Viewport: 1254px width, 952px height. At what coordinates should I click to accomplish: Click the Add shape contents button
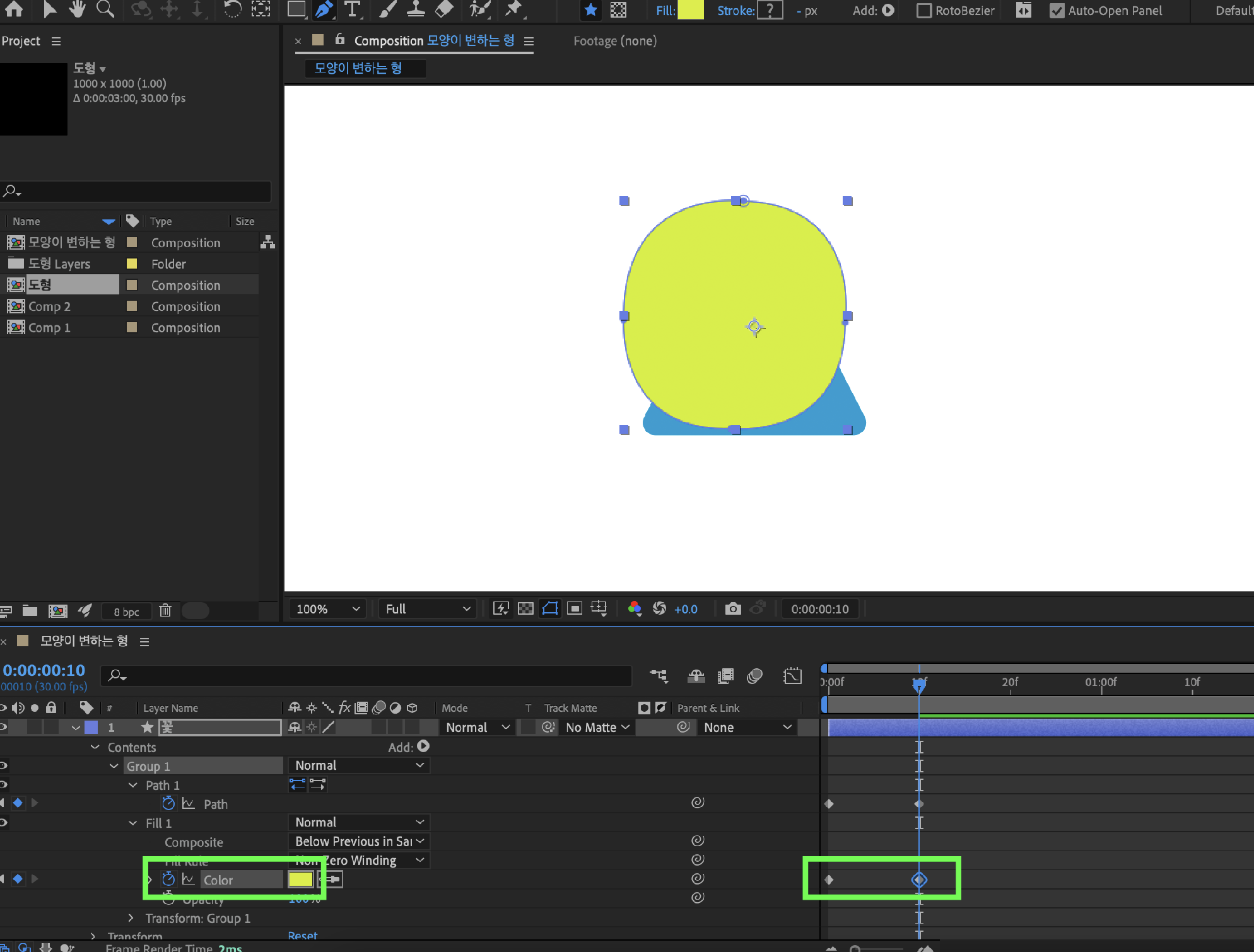pos(423,746)
